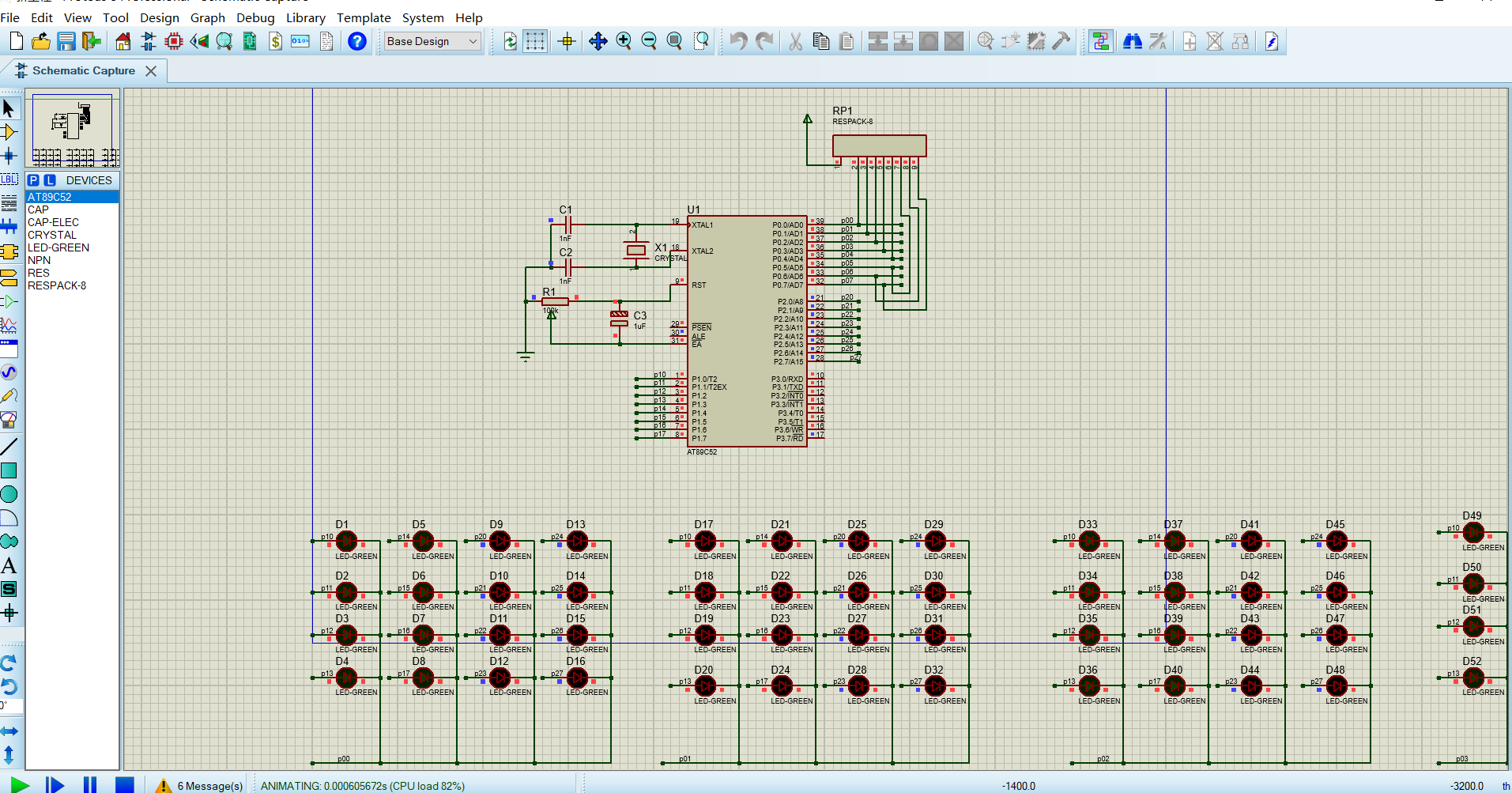Open the Template menu
Screen dimensions: 1512x793
point(364,17)
